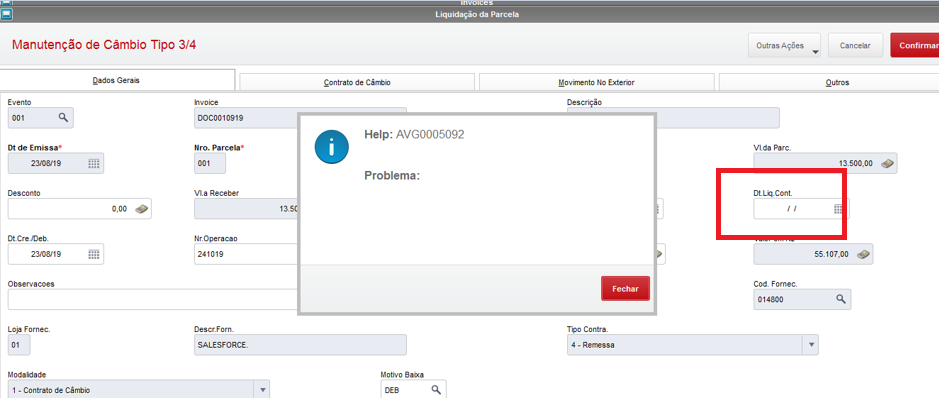Open lookup magnifier in Motivo Baixa field
This screenshot has height=398, width=939.
coord(436,390)
